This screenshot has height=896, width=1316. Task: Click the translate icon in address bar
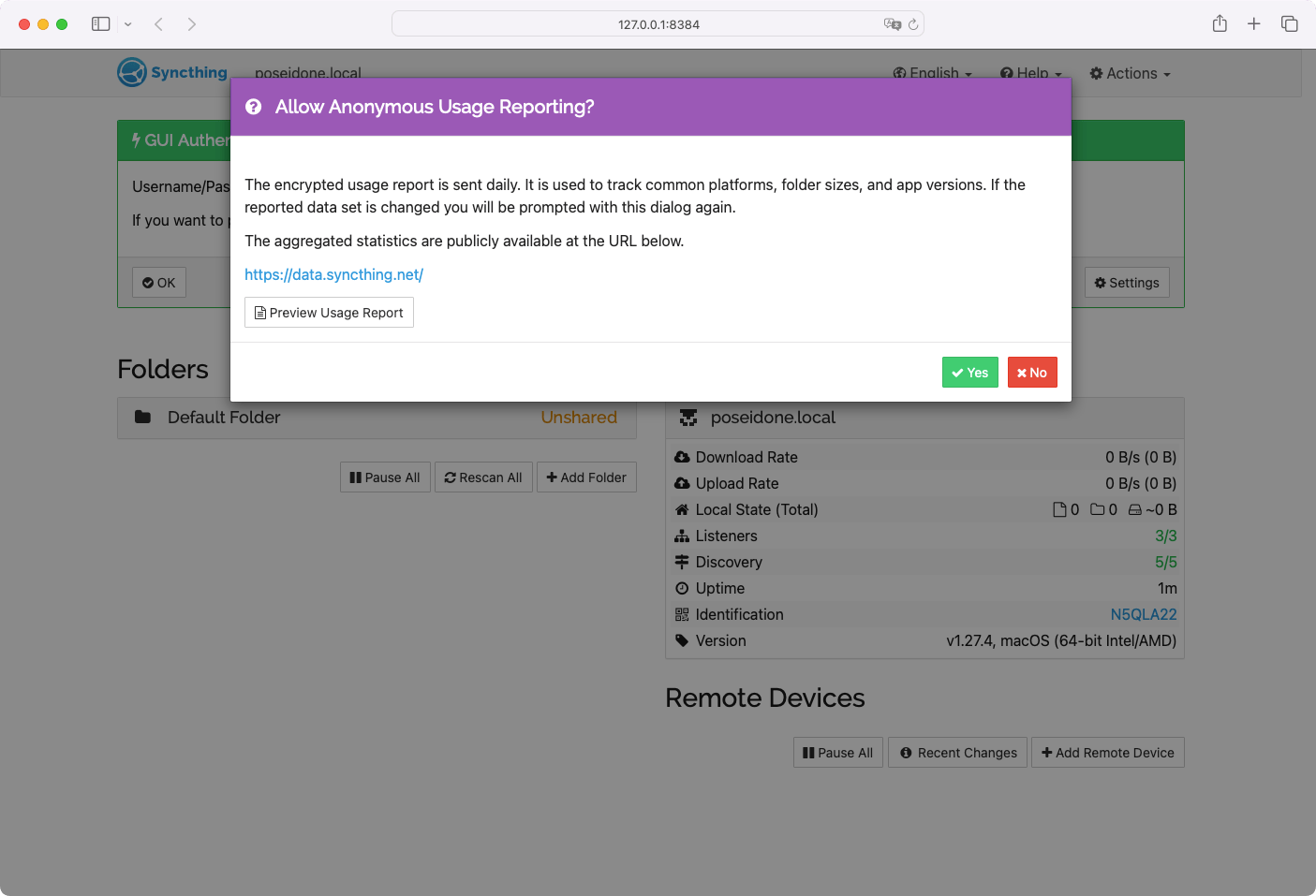coord(892,24)
